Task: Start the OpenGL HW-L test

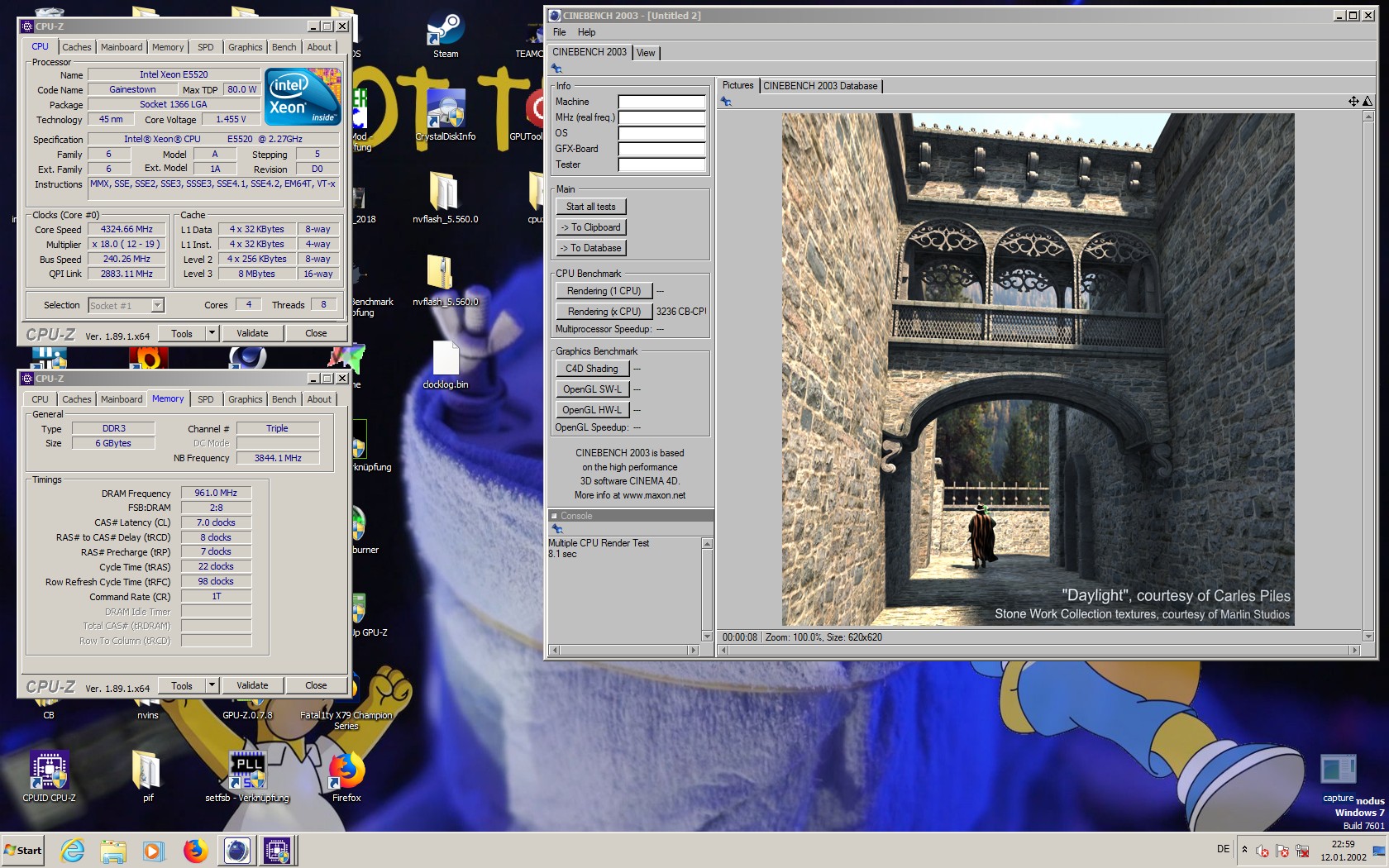Action: click(x=592, y=410)
